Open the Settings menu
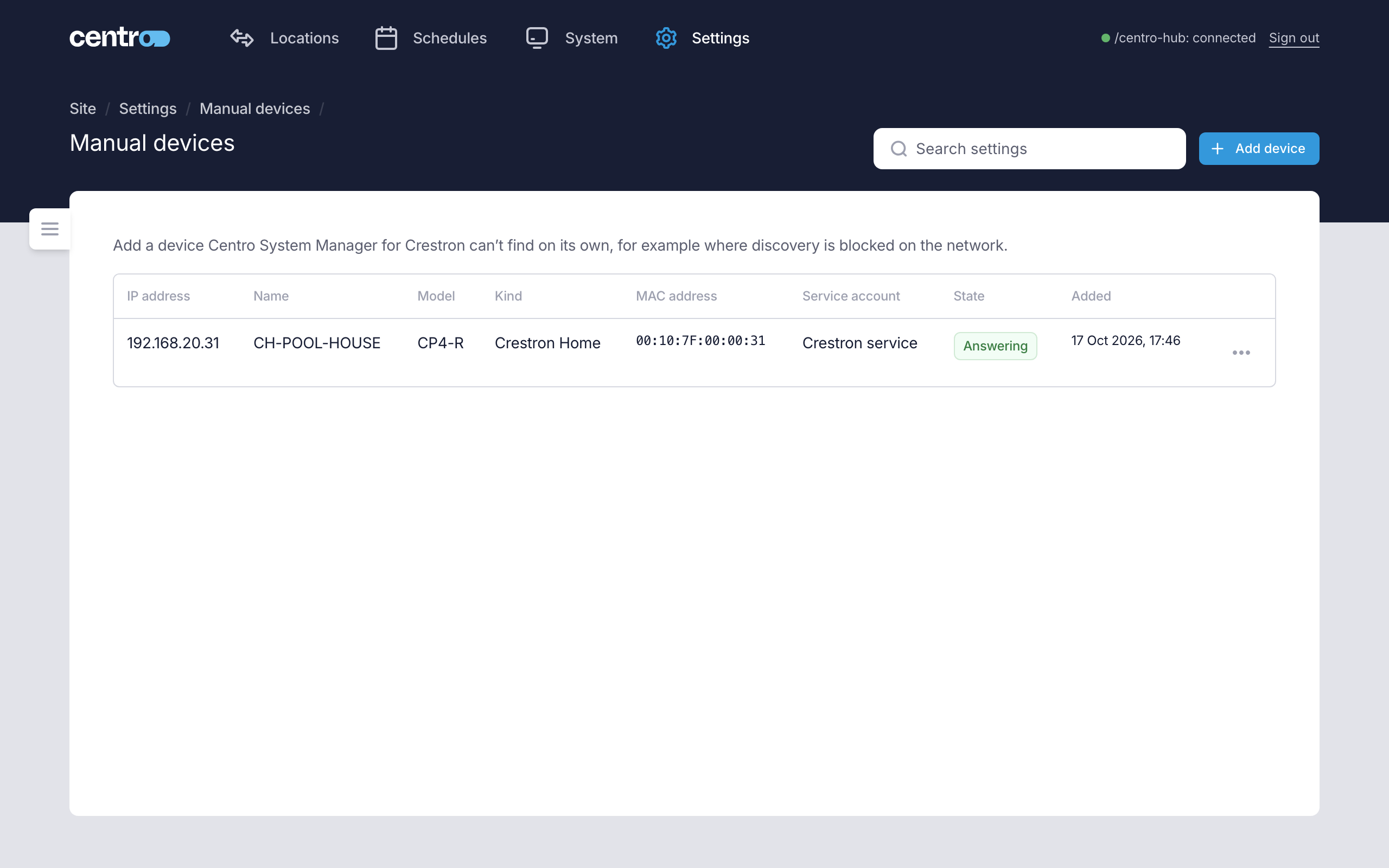1389x868 pixels. tap(702, 38)
